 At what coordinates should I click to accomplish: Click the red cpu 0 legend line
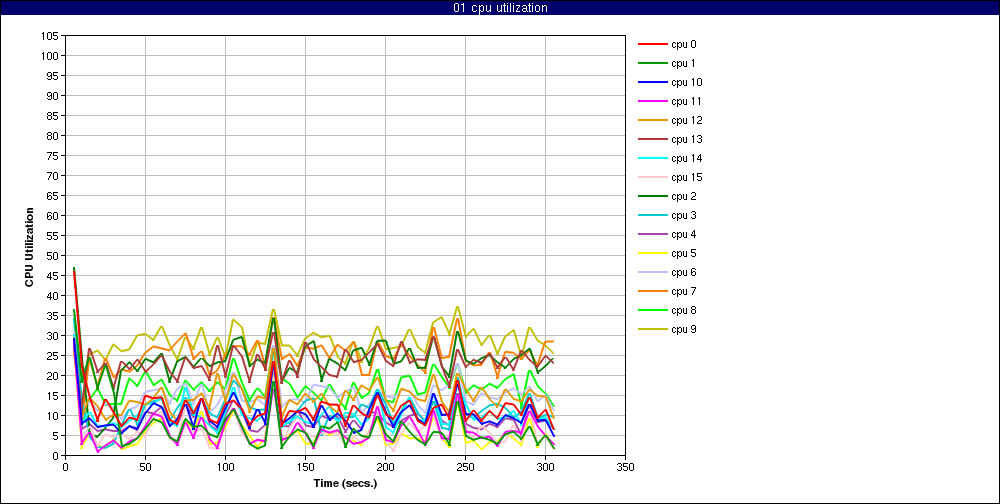coord(653,45)
